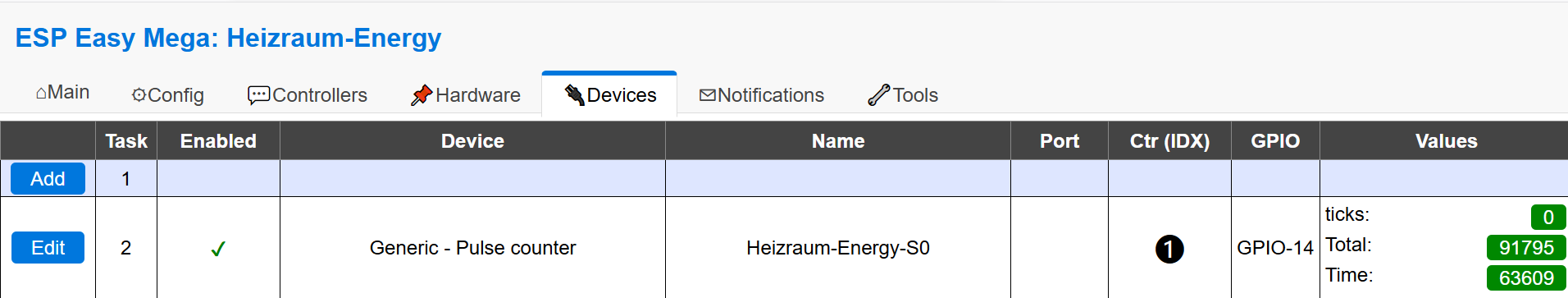Click the green enabled checkmark for task 2

click(x=218, y=249)
